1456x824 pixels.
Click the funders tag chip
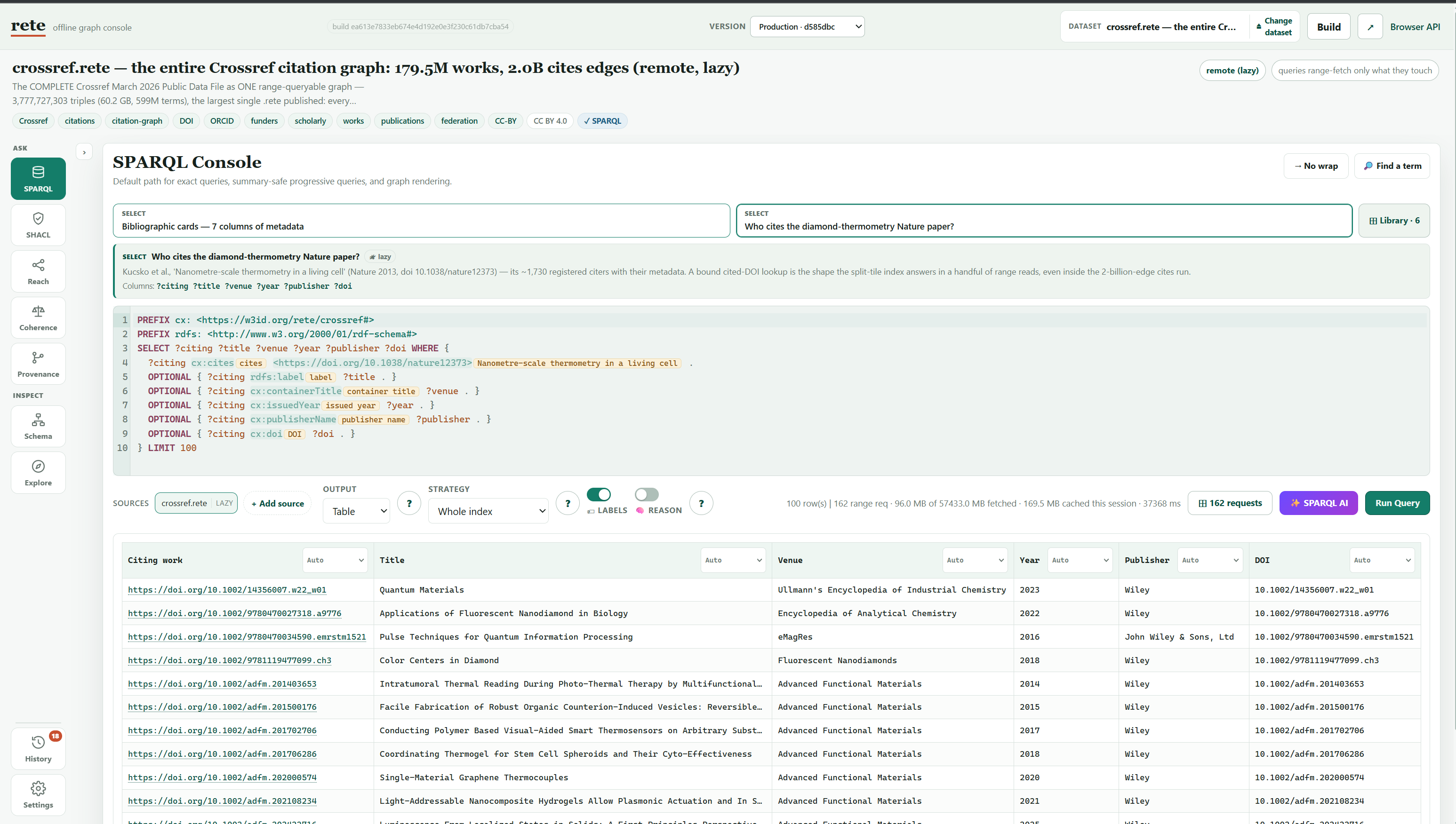click(264, 121)
